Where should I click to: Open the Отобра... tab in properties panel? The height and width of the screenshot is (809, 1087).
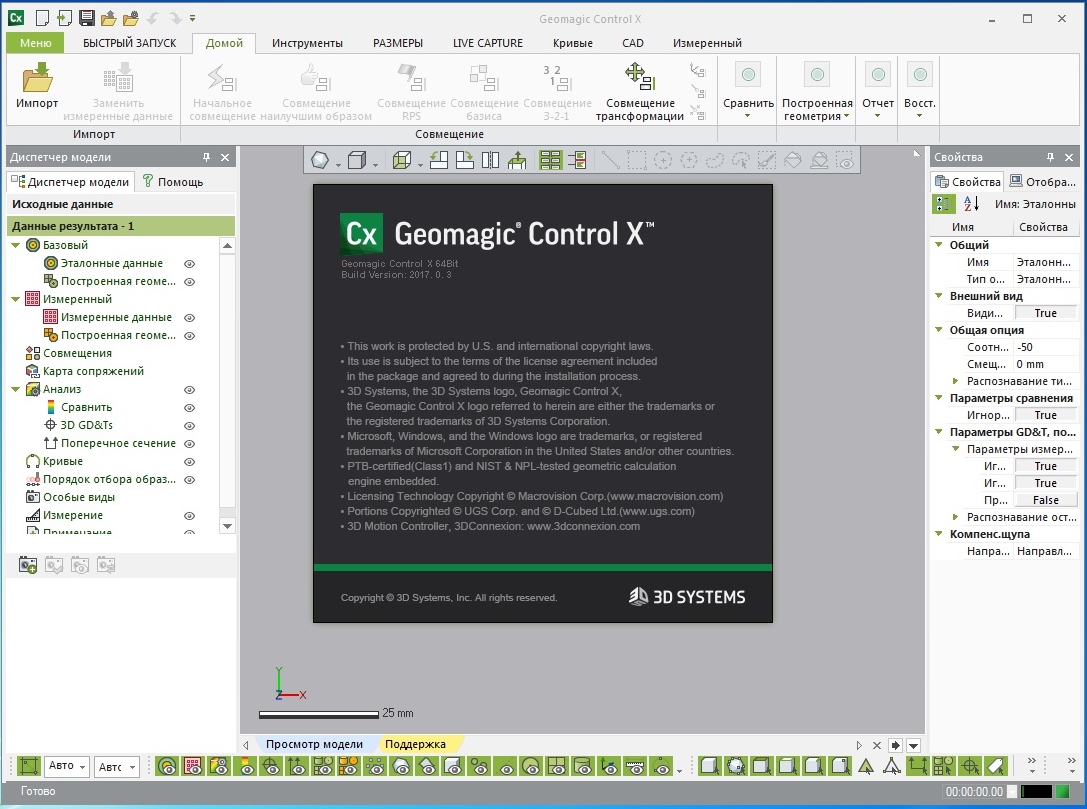[1043, 182]
